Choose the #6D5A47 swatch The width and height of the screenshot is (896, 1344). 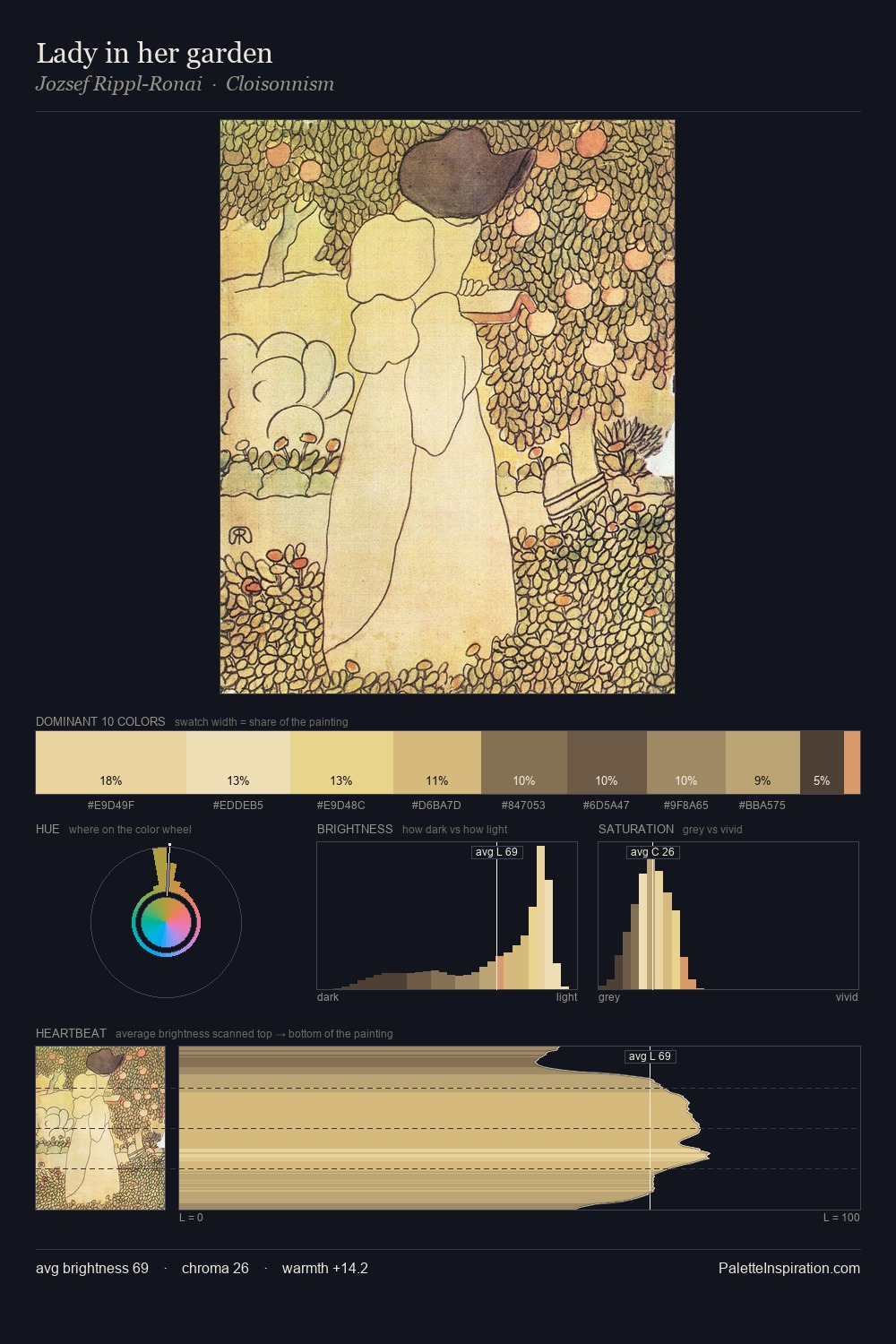pyautogui.click(x=607, y=762)
